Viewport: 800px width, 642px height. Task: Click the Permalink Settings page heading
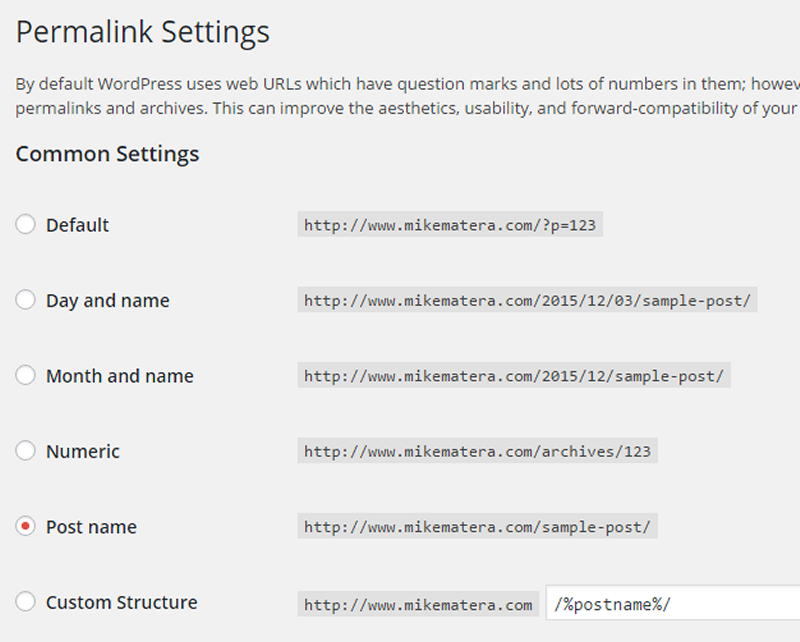142,32
